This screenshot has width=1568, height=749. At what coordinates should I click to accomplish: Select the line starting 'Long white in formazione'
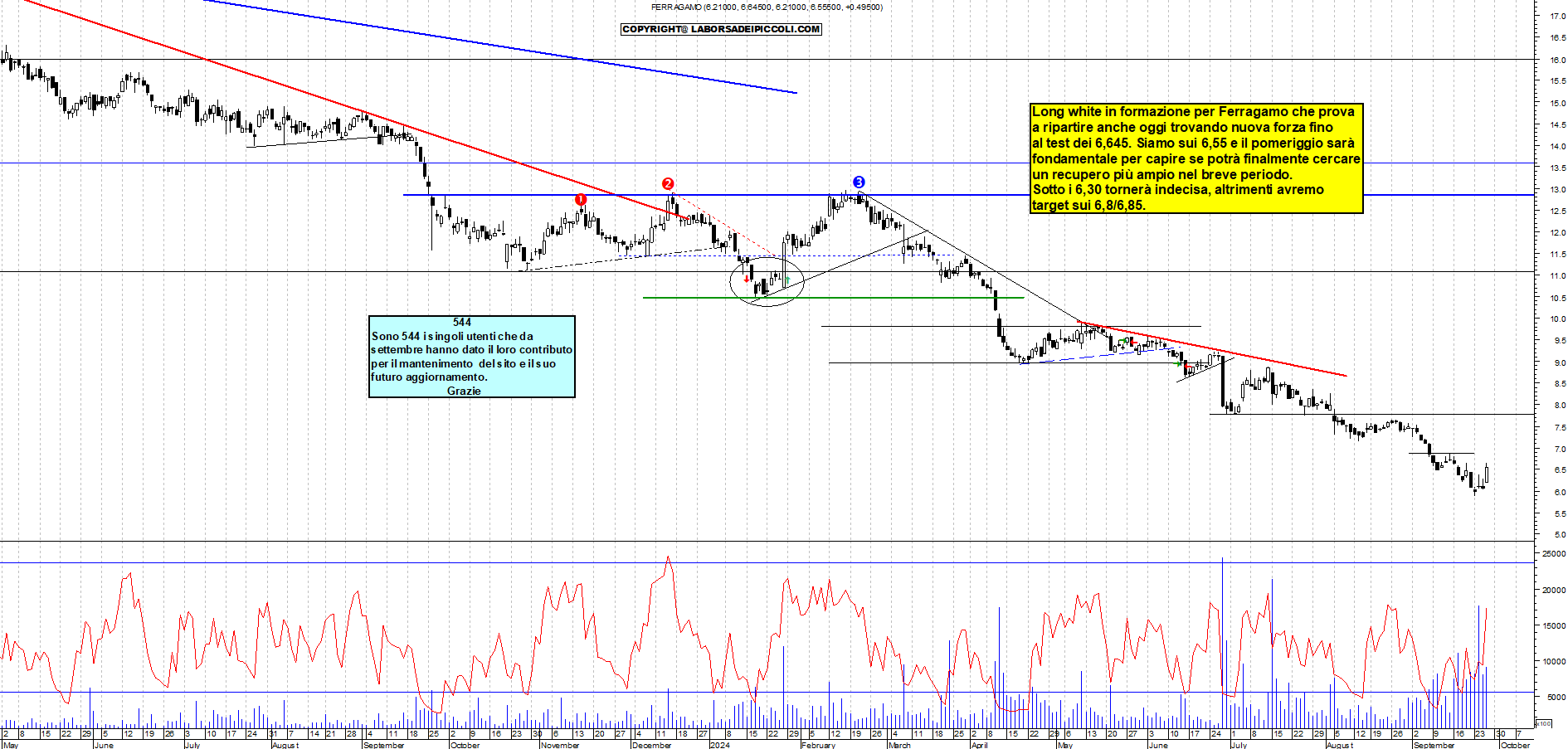pos(1193,111)
